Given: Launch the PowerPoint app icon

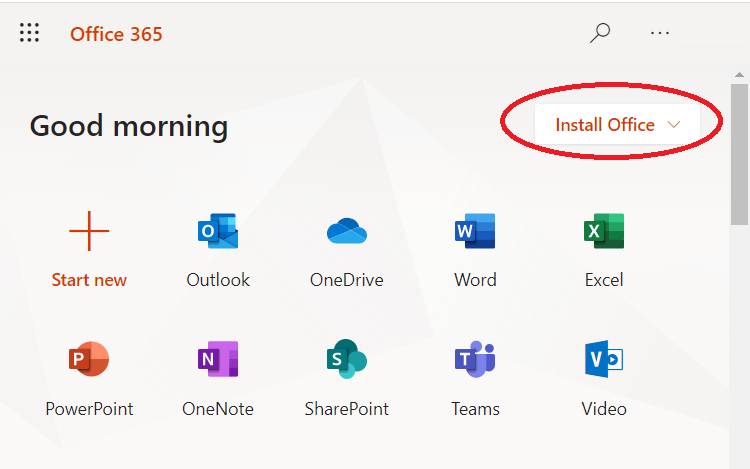Looking at the screenshot, I should pos(89,359).
